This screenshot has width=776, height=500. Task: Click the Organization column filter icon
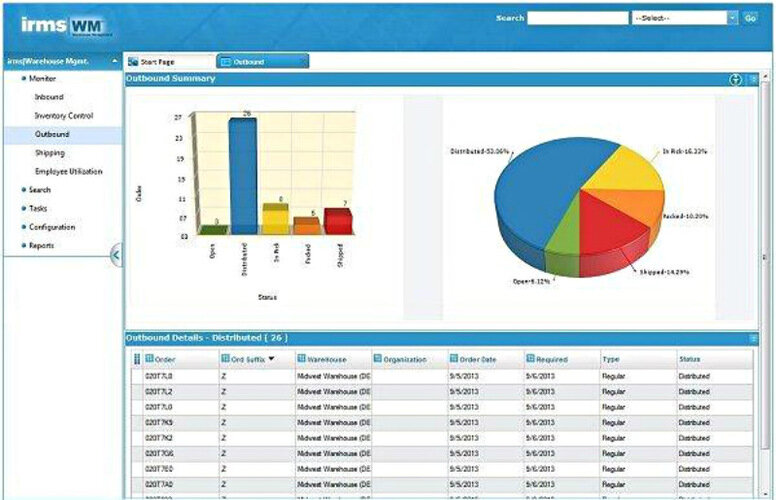pyautogui.click(x=378, y=359)
